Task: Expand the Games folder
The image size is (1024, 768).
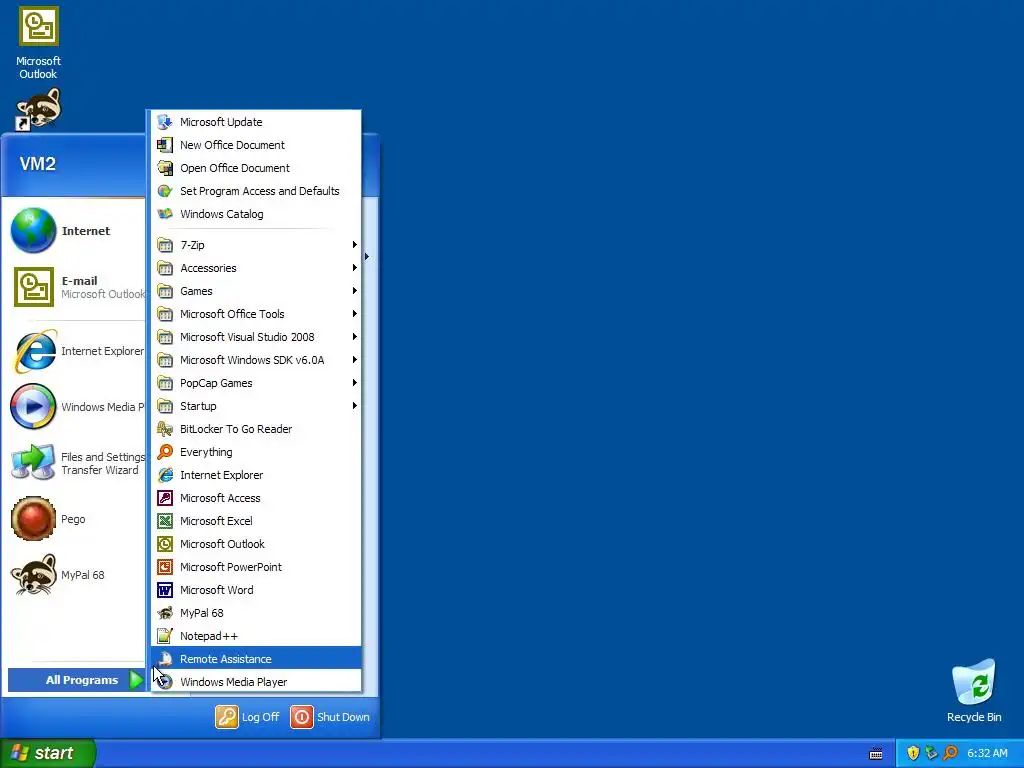Action: (x=255, y=291)
